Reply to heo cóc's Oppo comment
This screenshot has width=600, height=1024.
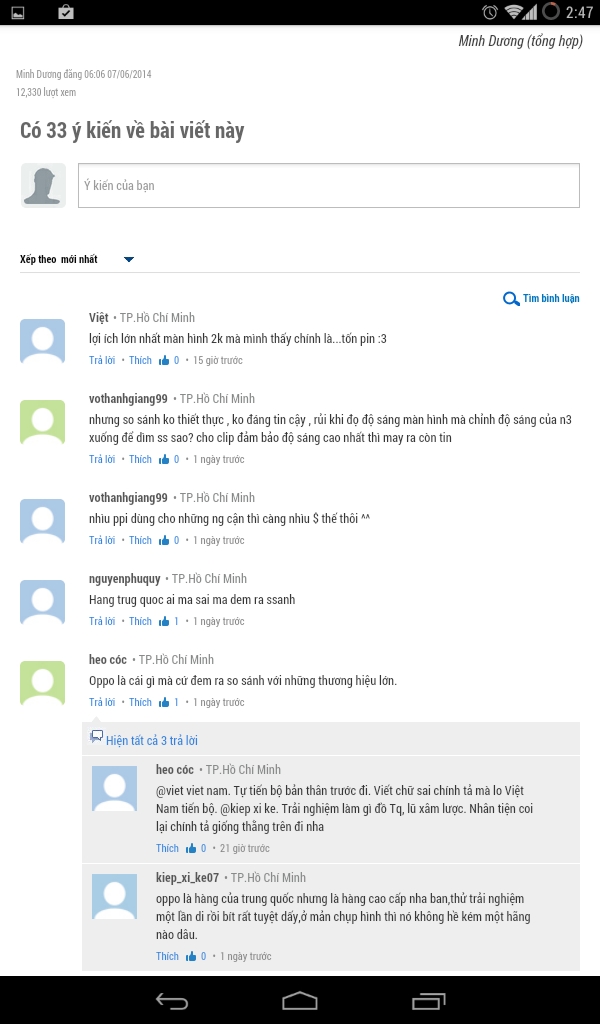[102, 702]
